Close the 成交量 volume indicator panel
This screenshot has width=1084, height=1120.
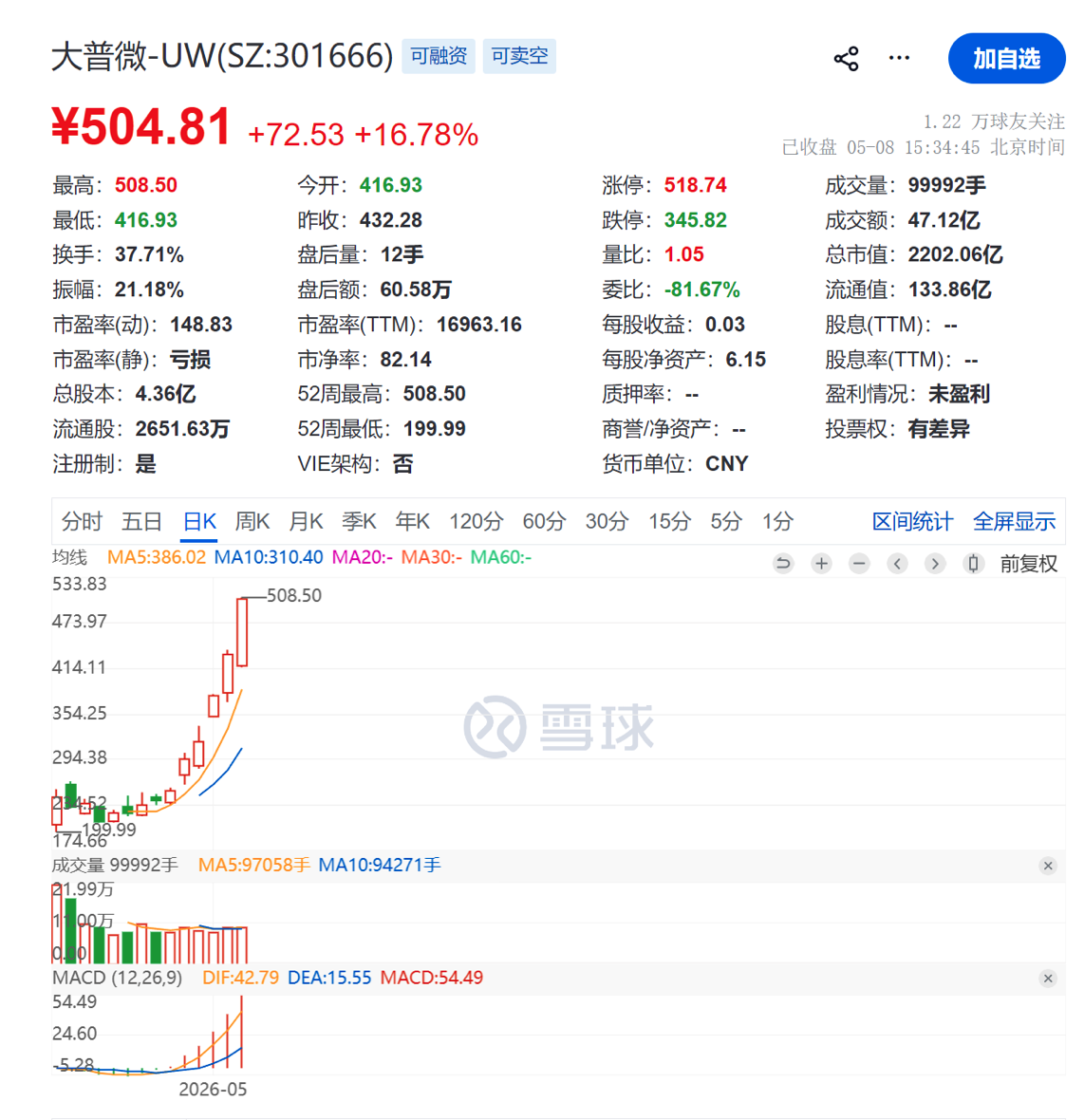pos(1048,866)
